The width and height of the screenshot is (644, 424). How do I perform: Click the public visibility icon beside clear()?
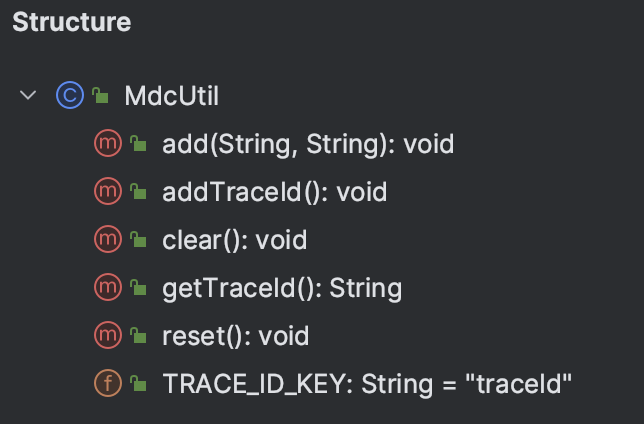coord(138,240)
